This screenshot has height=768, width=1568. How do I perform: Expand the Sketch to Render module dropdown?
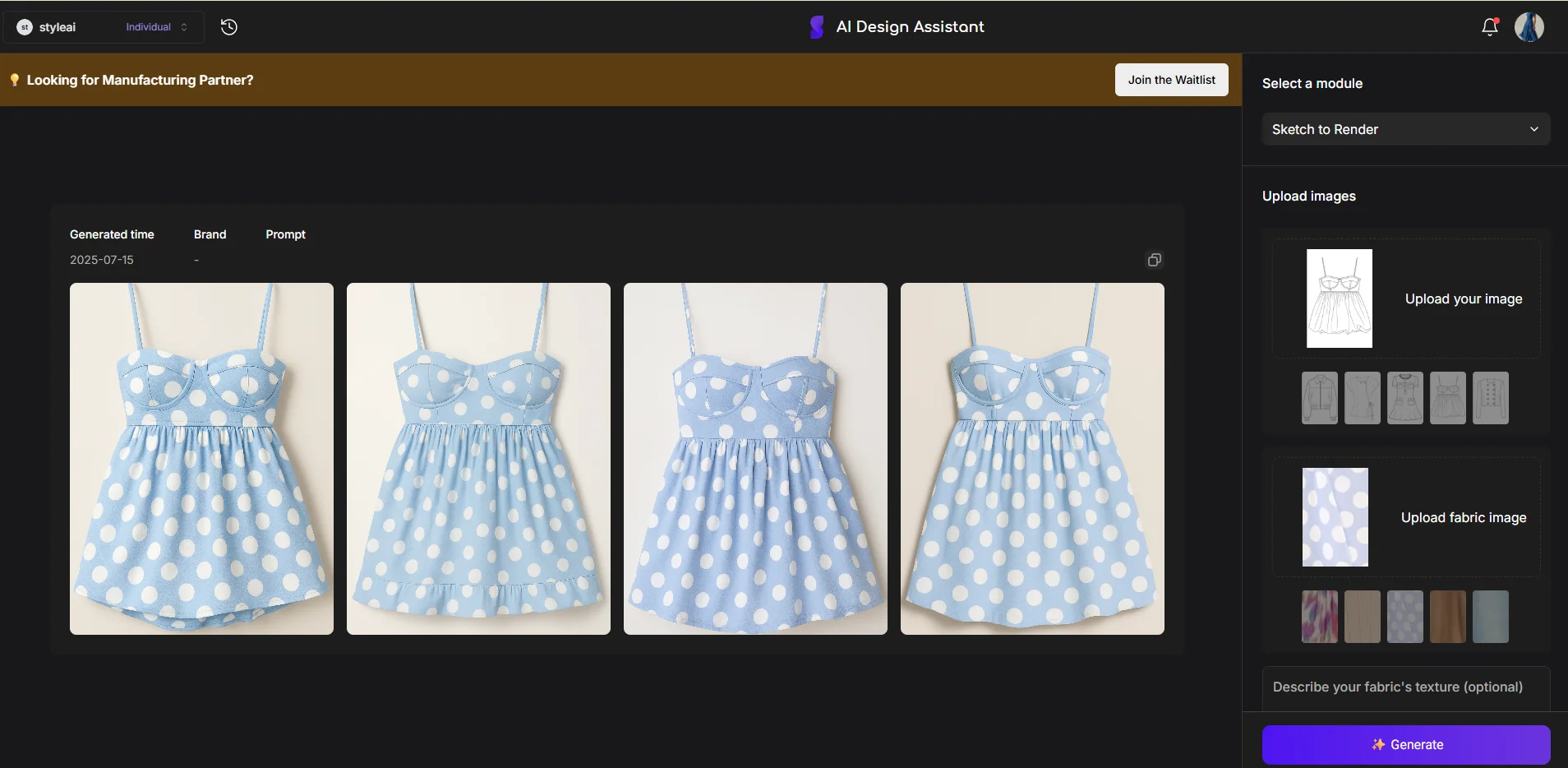1405,129
